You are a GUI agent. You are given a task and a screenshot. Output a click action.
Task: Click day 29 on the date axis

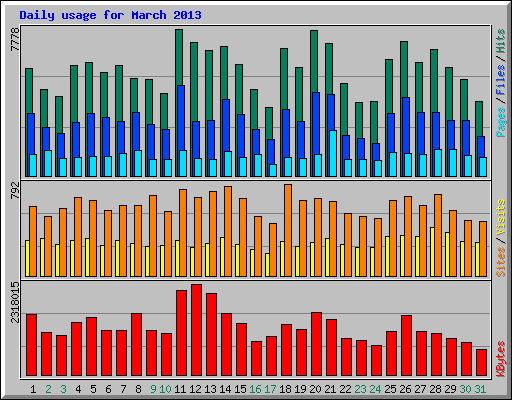click(x=450, y=389)
